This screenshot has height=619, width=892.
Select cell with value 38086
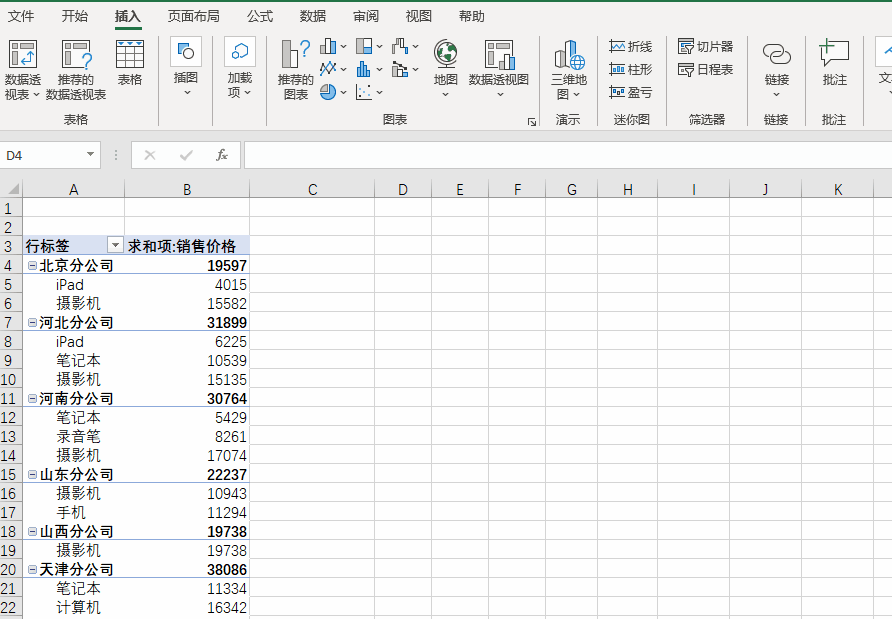click(187, 569)
